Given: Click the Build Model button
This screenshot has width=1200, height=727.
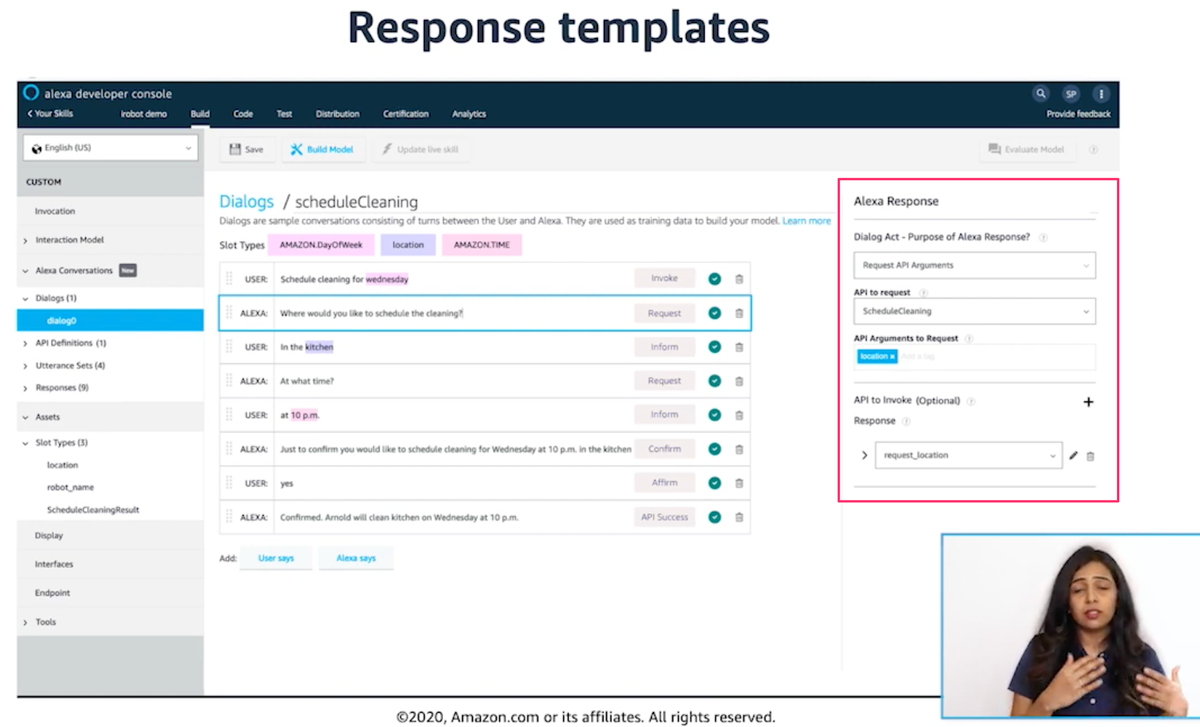Looking at the screenshot, I should pos(322,149).
